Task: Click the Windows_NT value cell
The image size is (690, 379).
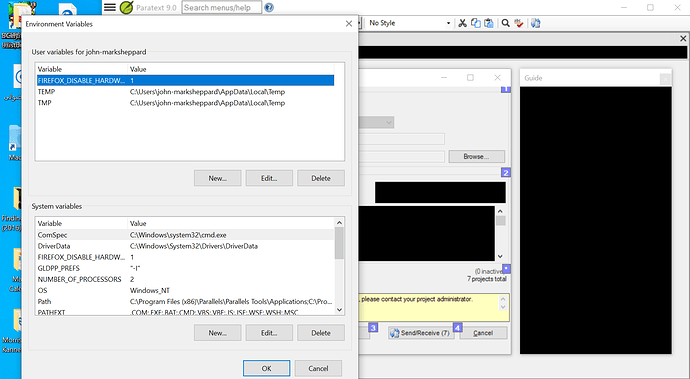Action: pos(150,291)
